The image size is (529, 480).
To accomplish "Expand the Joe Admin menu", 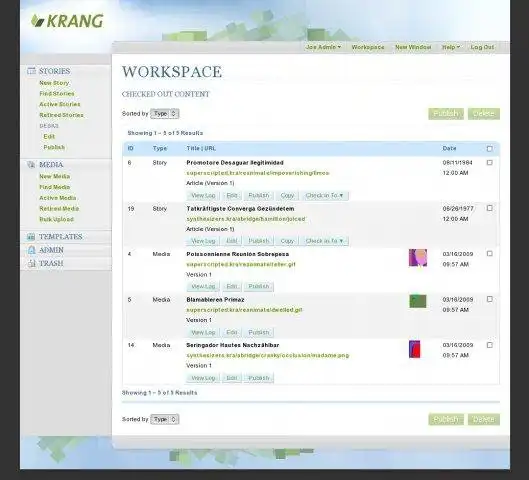I will [323, 47].
